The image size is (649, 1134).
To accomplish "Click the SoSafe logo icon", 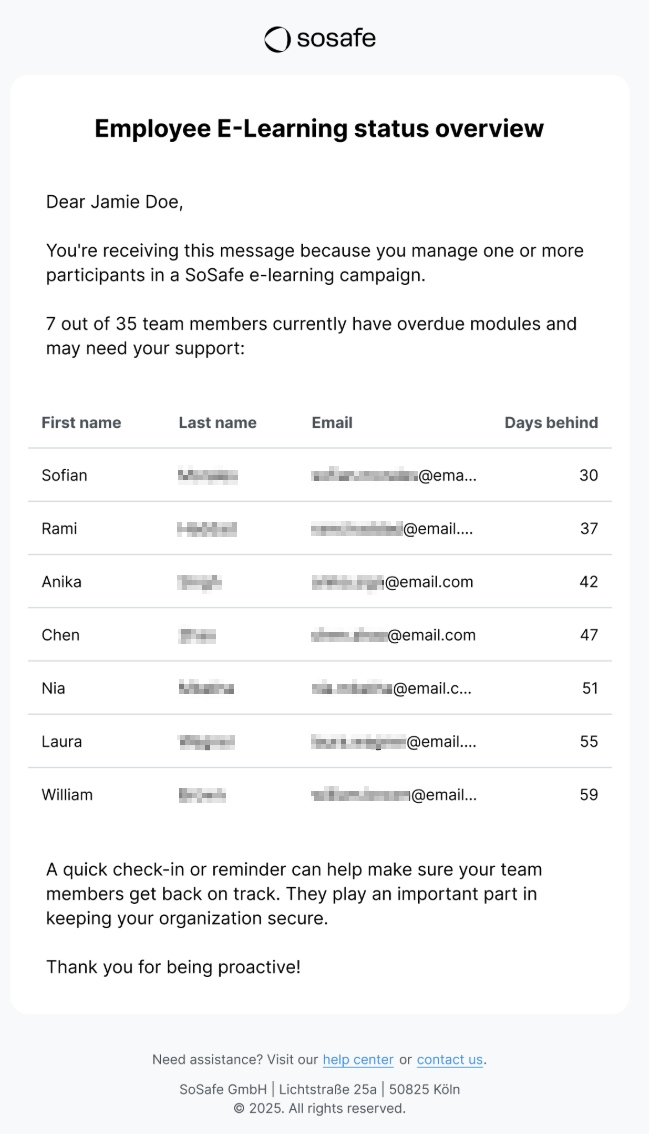I will (277, 39).
